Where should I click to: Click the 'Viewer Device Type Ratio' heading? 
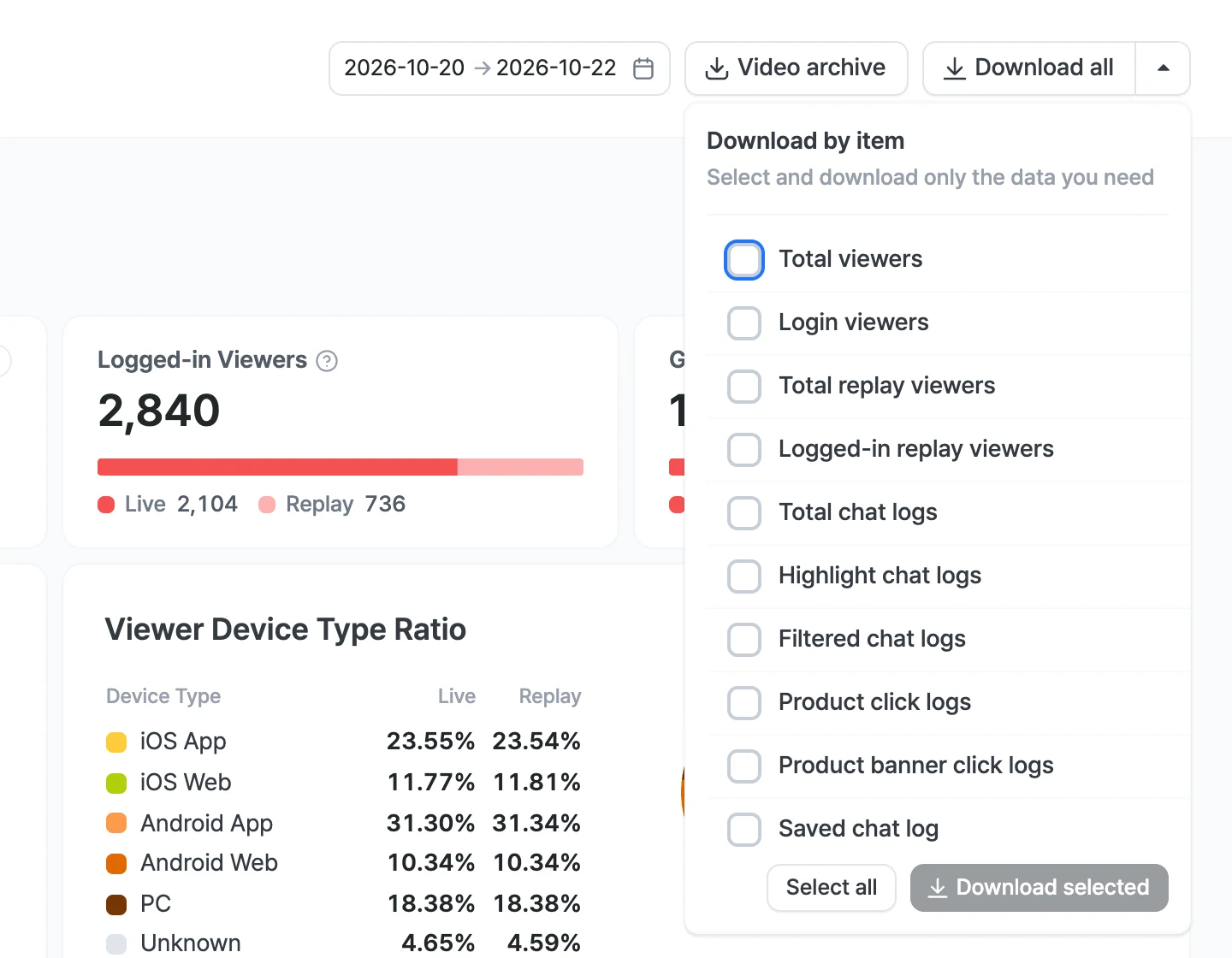pyautogui.click(x=286, y=630)
